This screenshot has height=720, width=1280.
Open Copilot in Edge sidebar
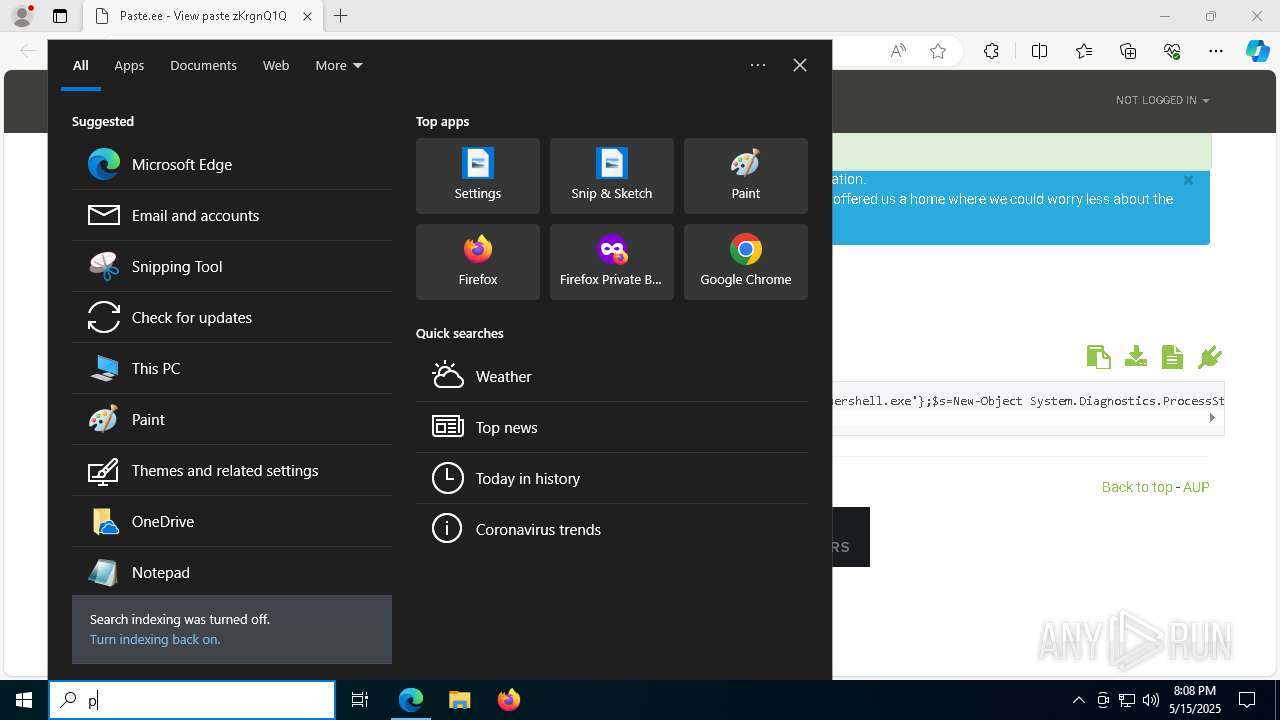click(1258, 51)
